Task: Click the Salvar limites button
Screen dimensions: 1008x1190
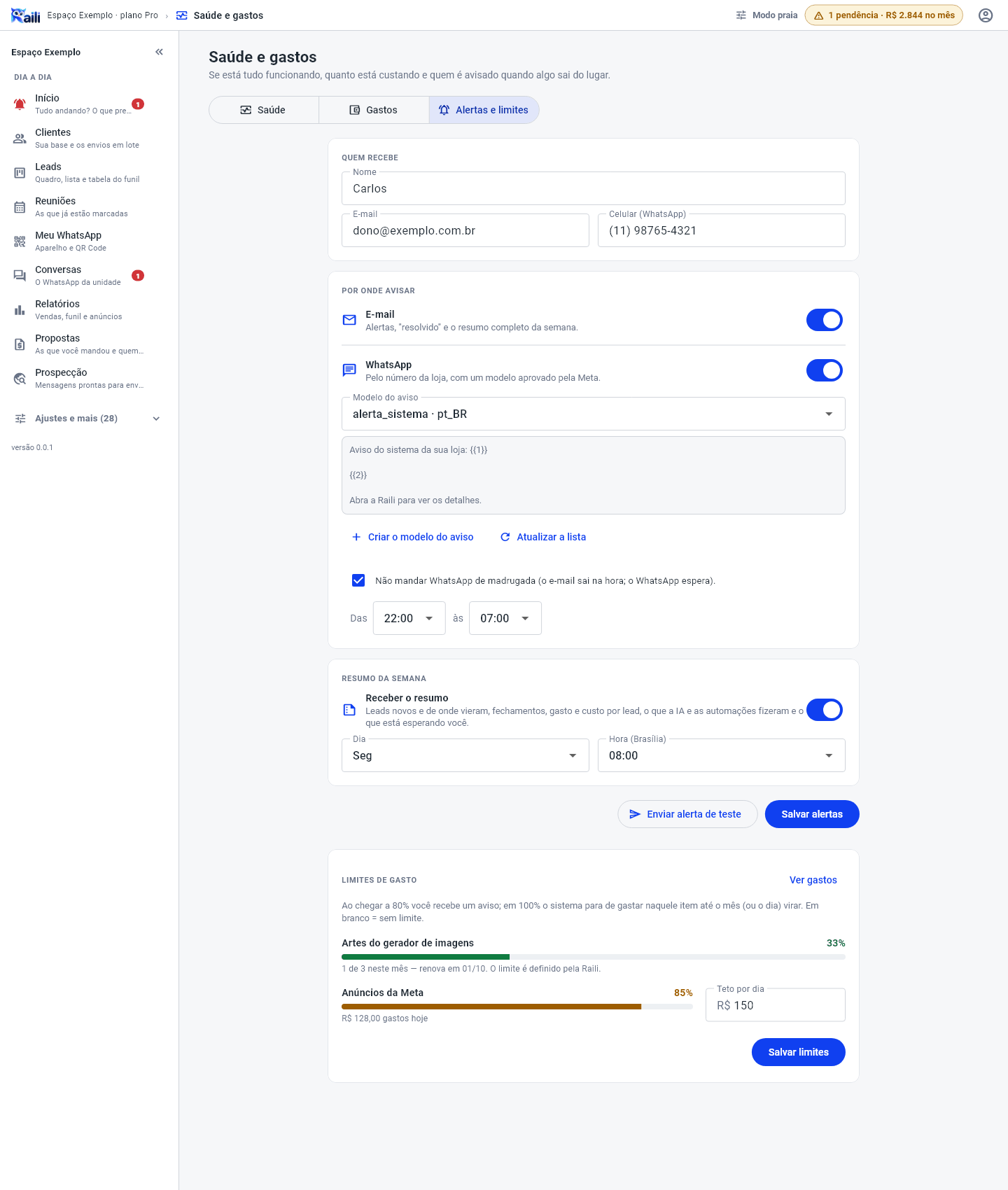Action: 799,1052
